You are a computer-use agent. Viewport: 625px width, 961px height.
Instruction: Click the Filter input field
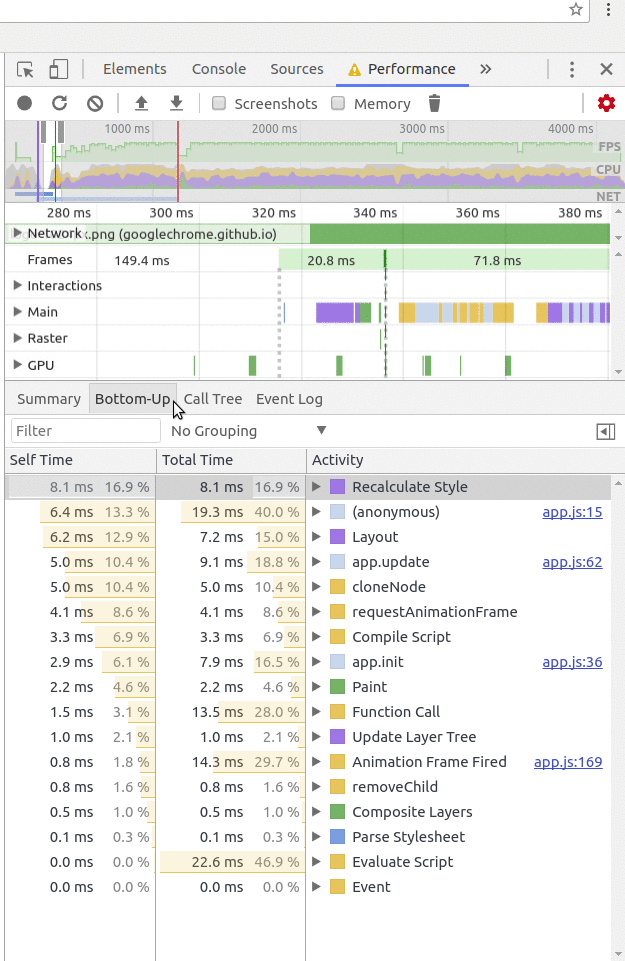(85, 431)
